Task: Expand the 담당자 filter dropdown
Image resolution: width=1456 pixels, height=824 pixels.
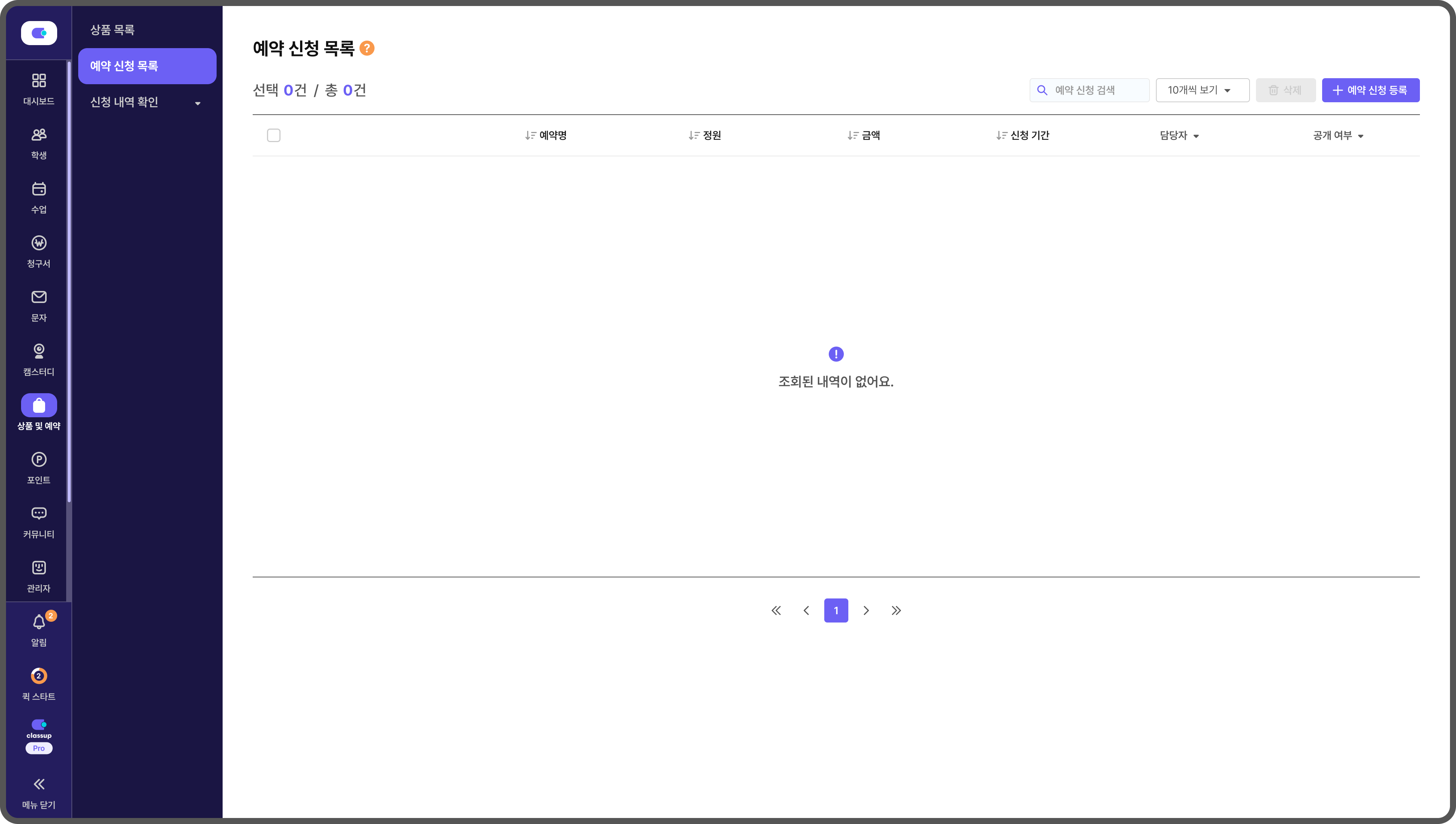Action: (1179, 135)
